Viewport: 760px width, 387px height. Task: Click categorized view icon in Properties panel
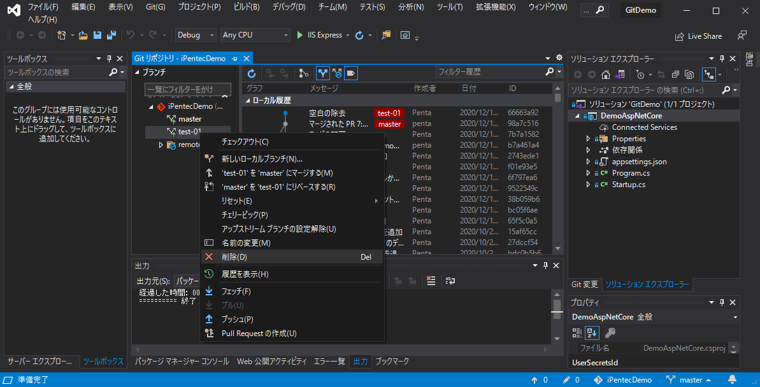(577, 333)
